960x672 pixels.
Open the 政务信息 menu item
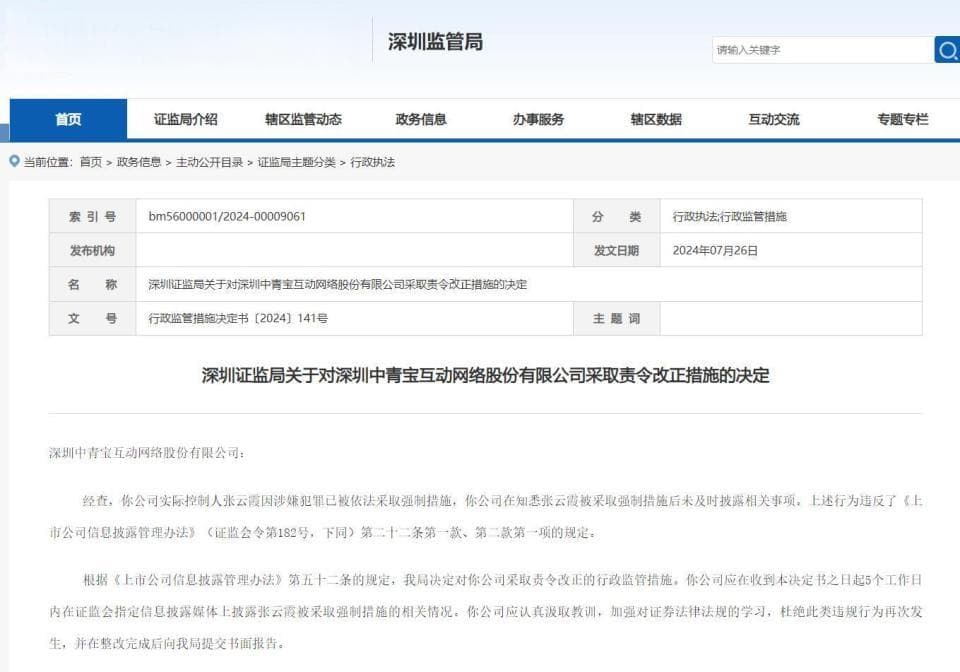[421, 119]
